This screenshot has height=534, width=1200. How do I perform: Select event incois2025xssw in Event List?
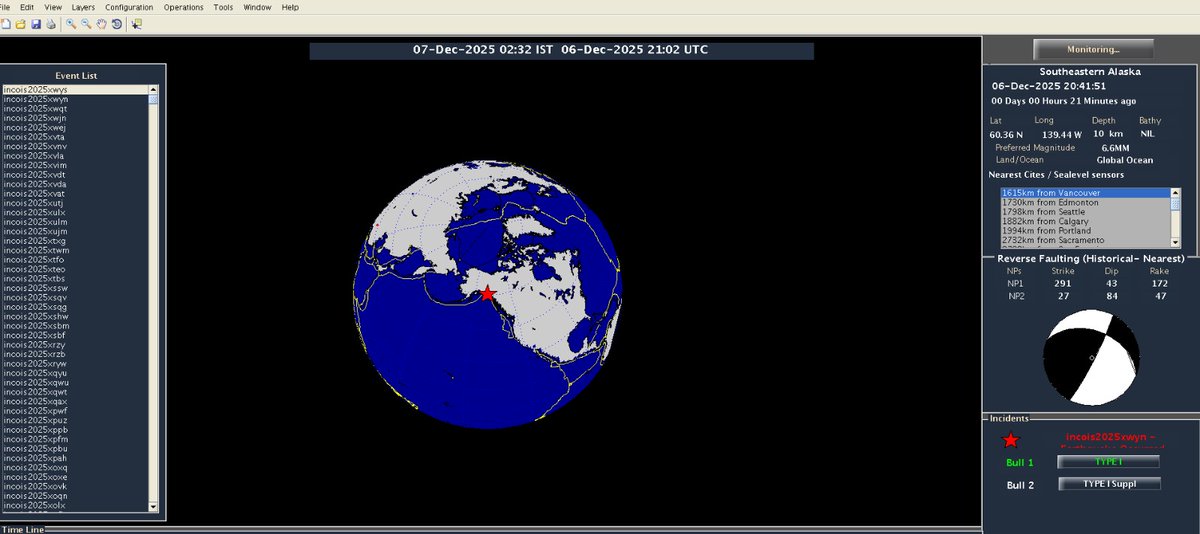(x=75, y=288)
